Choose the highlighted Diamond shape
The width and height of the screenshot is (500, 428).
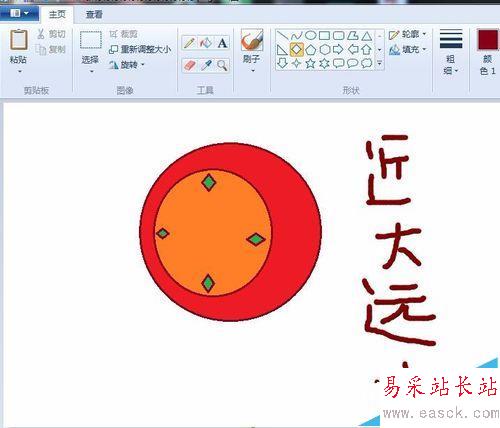click(297, 50)
